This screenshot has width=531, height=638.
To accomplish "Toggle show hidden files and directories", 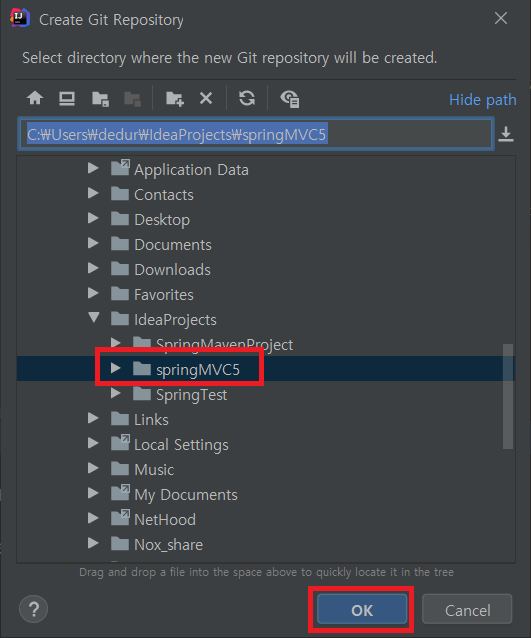I will 290,99.
